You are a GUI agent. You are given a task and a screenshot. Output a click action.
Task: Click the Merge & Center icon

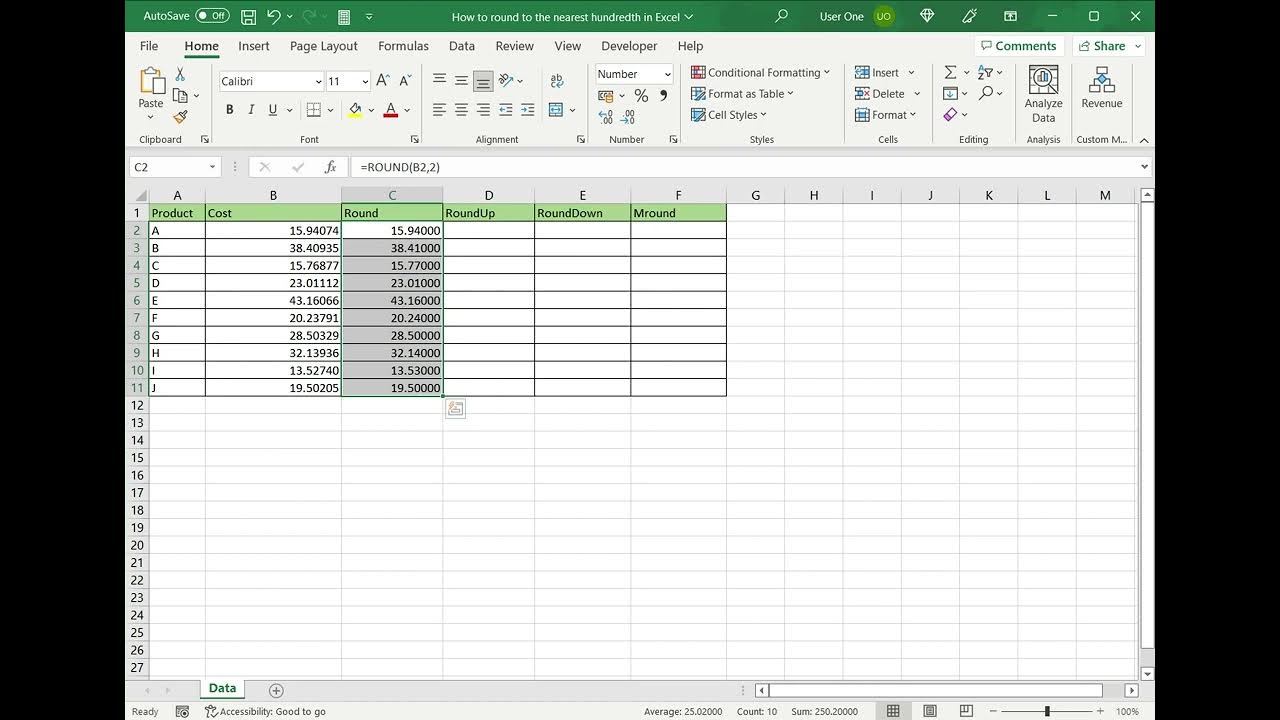click(x=556, y=110)
